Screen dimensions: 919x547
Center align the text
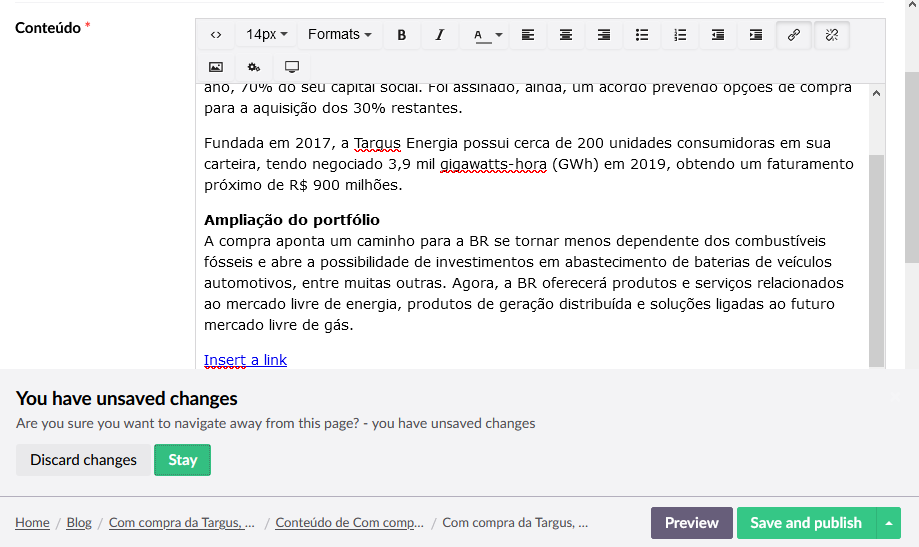click(566, 35)
